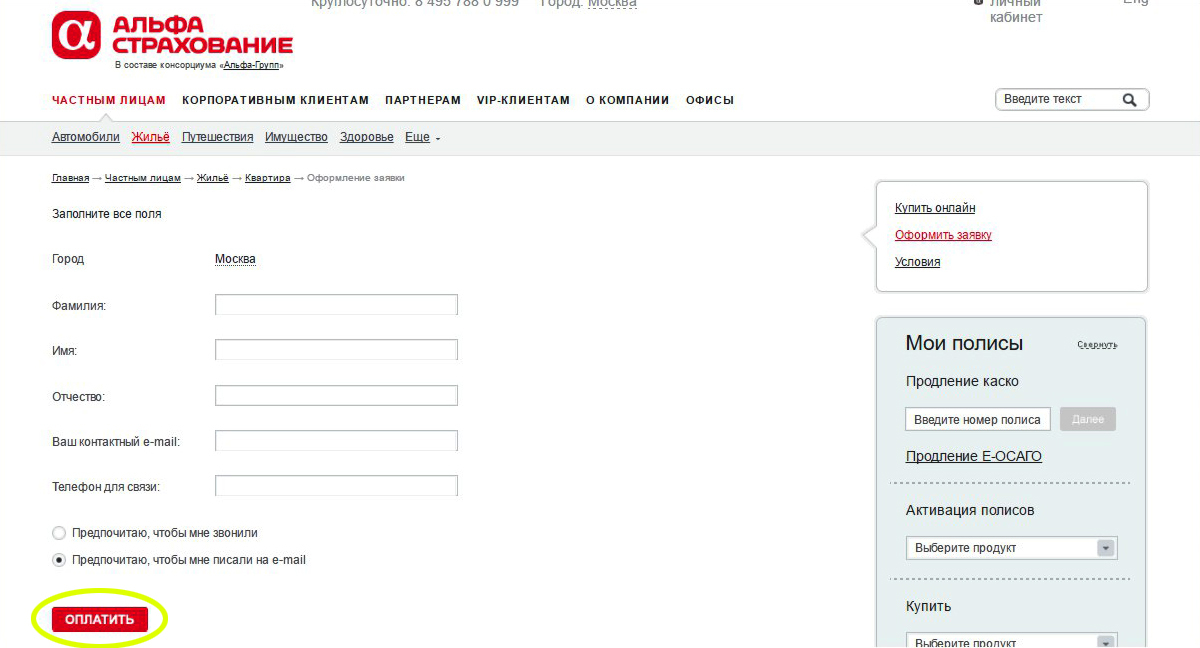
Task: Click the contact e-mail input field
Action: (x=336, y=441)
